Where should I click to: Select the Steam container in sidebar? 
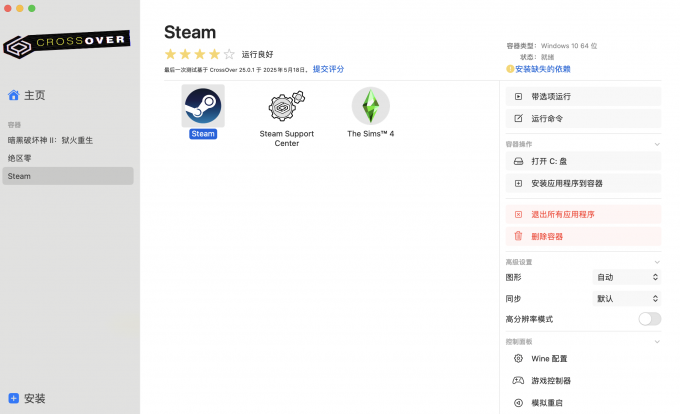tap(68, 176)
